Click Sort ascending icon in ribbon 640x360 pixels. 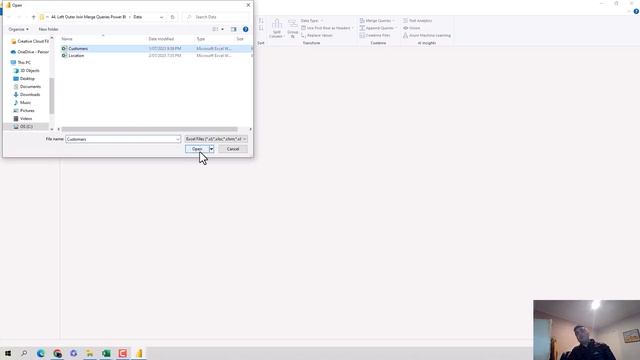pyautogui.click(x=261, y=20)
